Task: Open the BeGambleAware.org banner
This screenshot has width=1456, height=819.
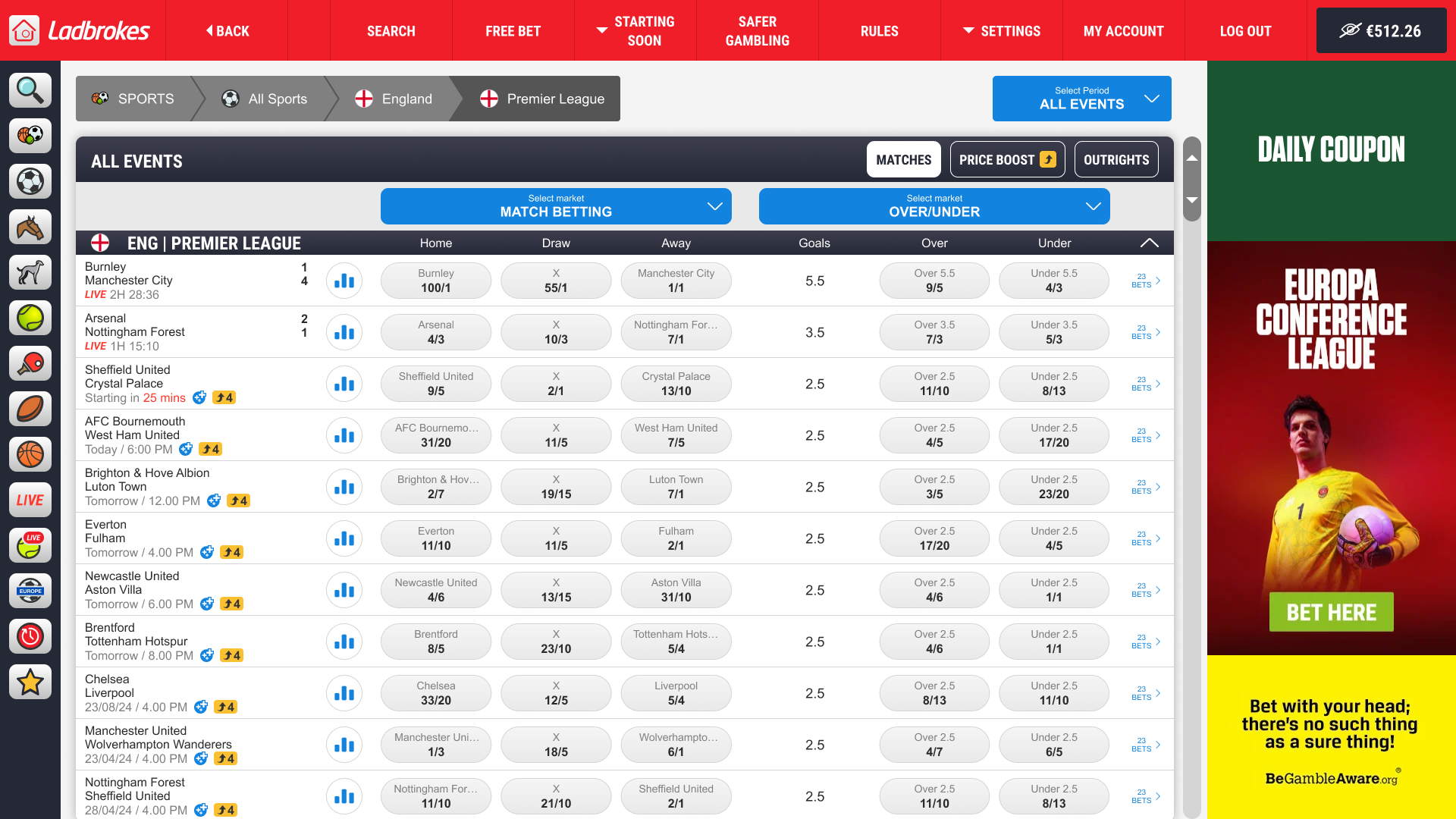Action: (1332, 737)
